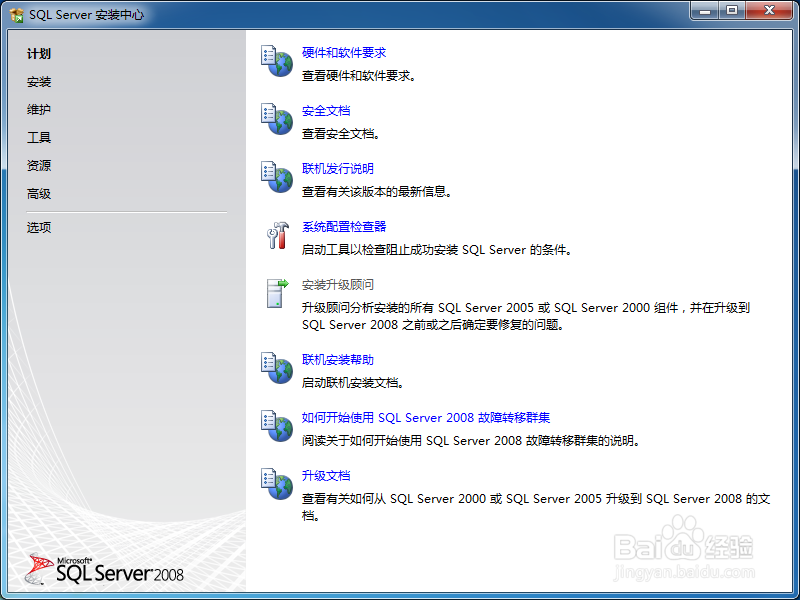The width and height of the screenshot is (800, 600).
Task: Switch to the 维护 section
Action: [x=38, y=109]
